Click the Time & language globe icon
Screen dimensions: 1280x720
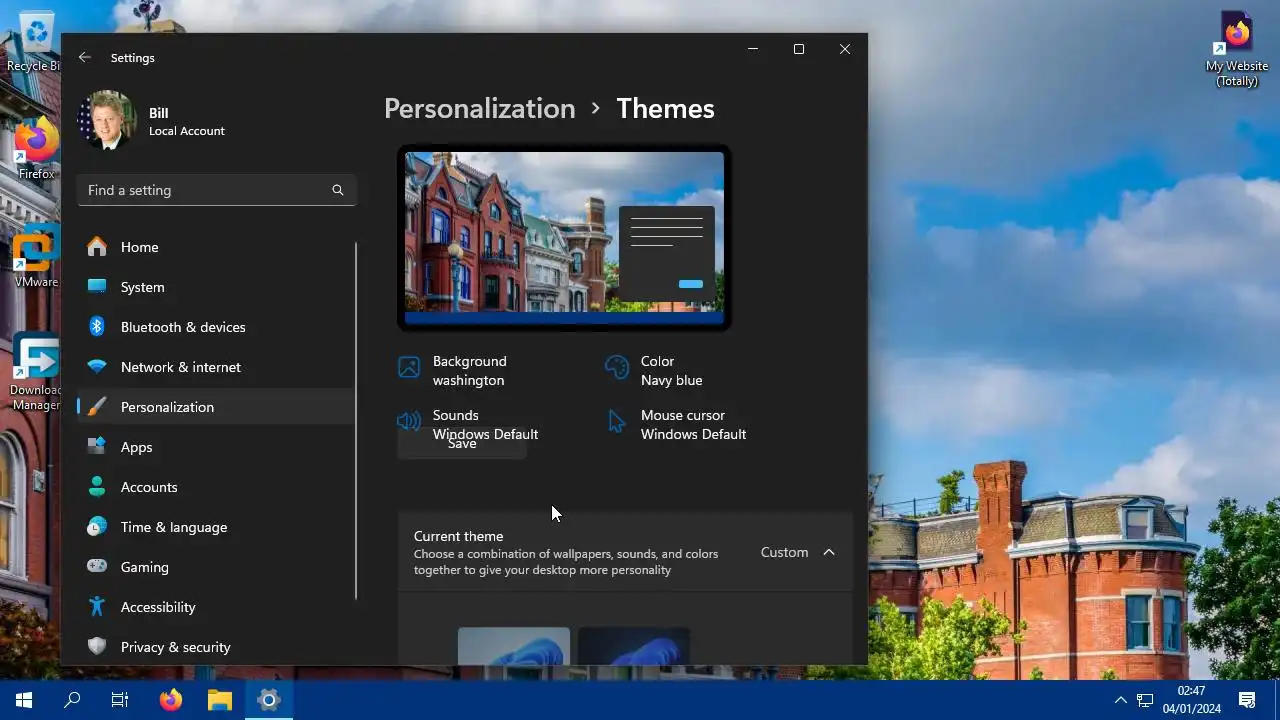click(97, 527)
